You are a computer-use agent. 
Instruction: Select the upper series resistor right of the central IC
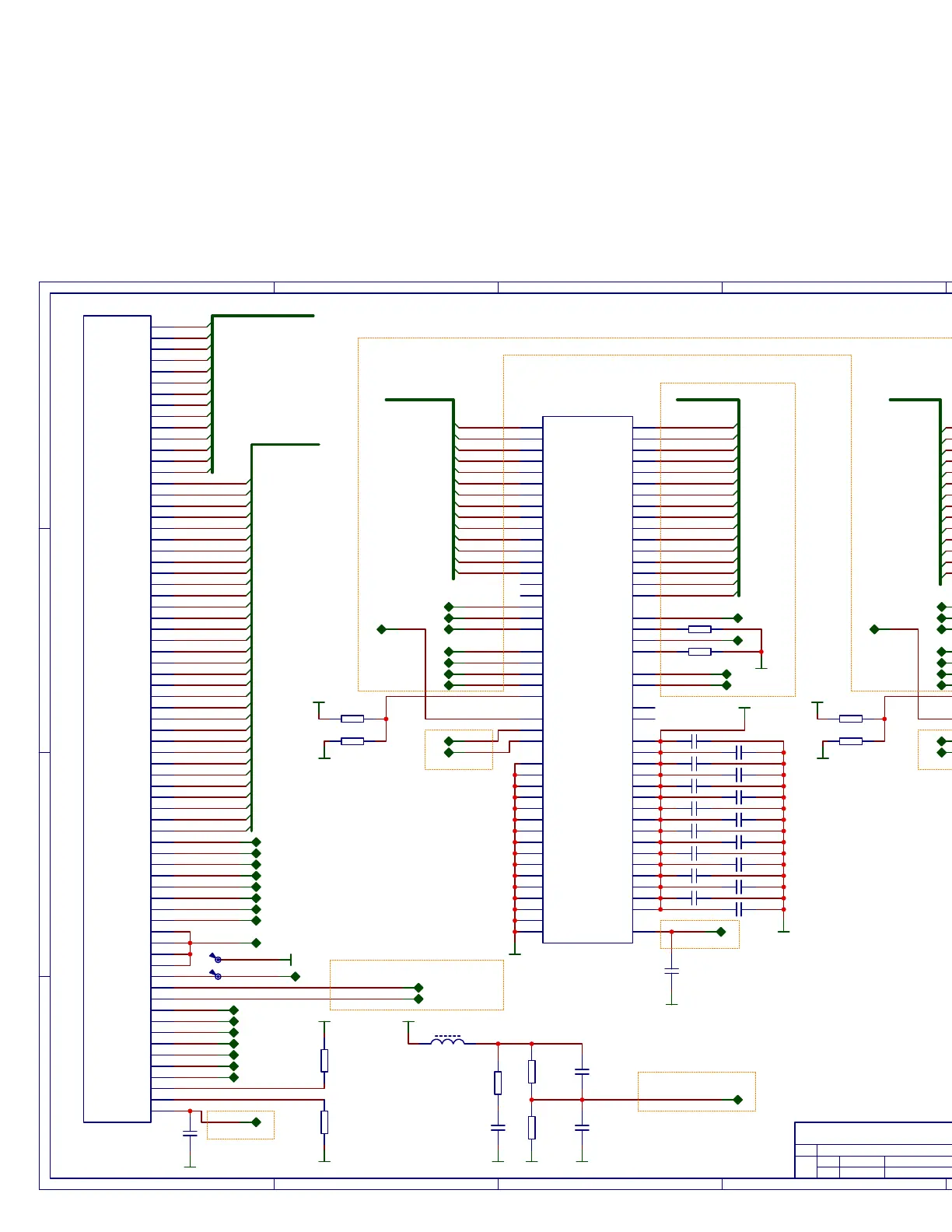point(700,629)
